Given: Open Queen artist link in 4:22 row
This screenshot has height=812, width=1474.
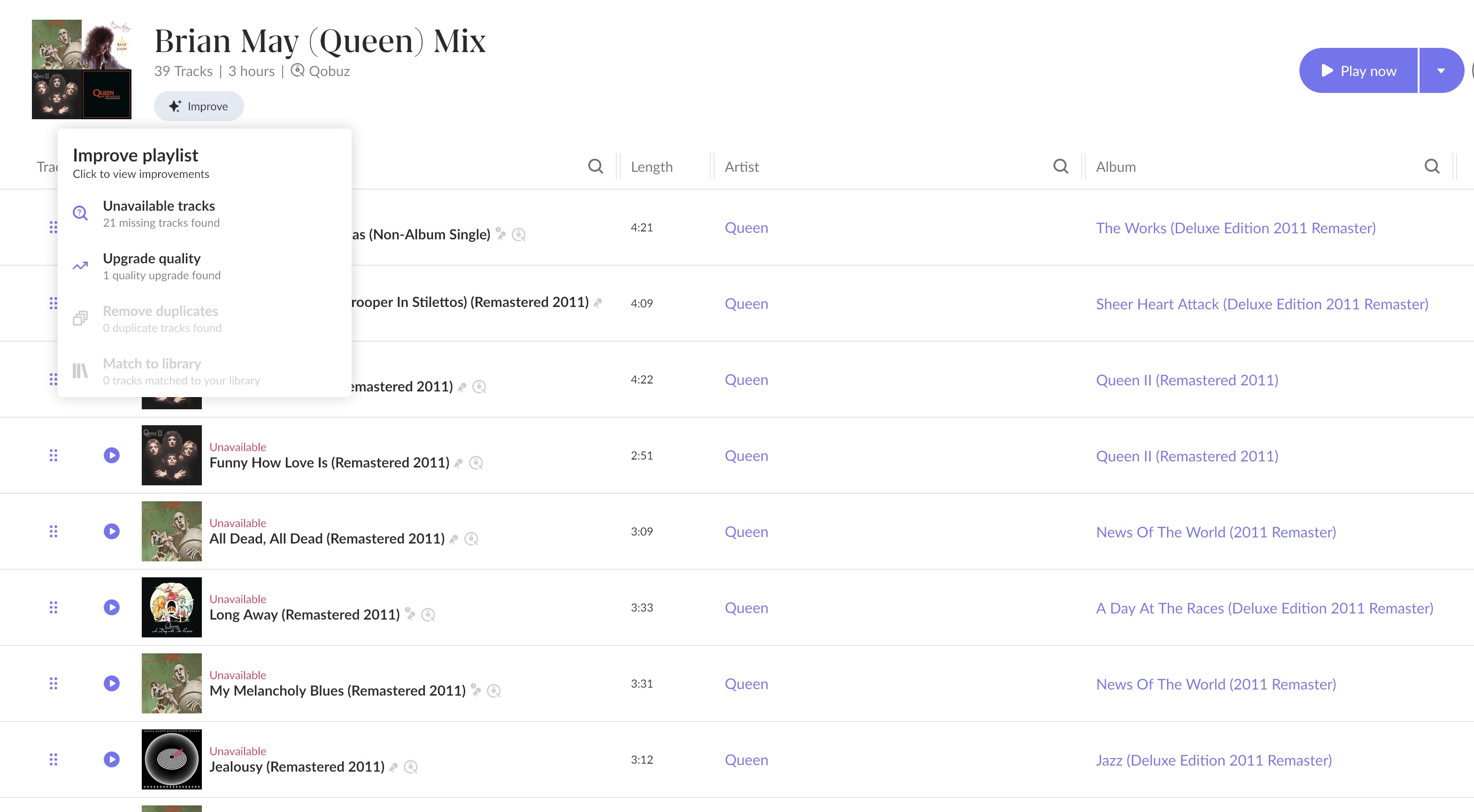Looking at the screenshot, I should [746, 381].
